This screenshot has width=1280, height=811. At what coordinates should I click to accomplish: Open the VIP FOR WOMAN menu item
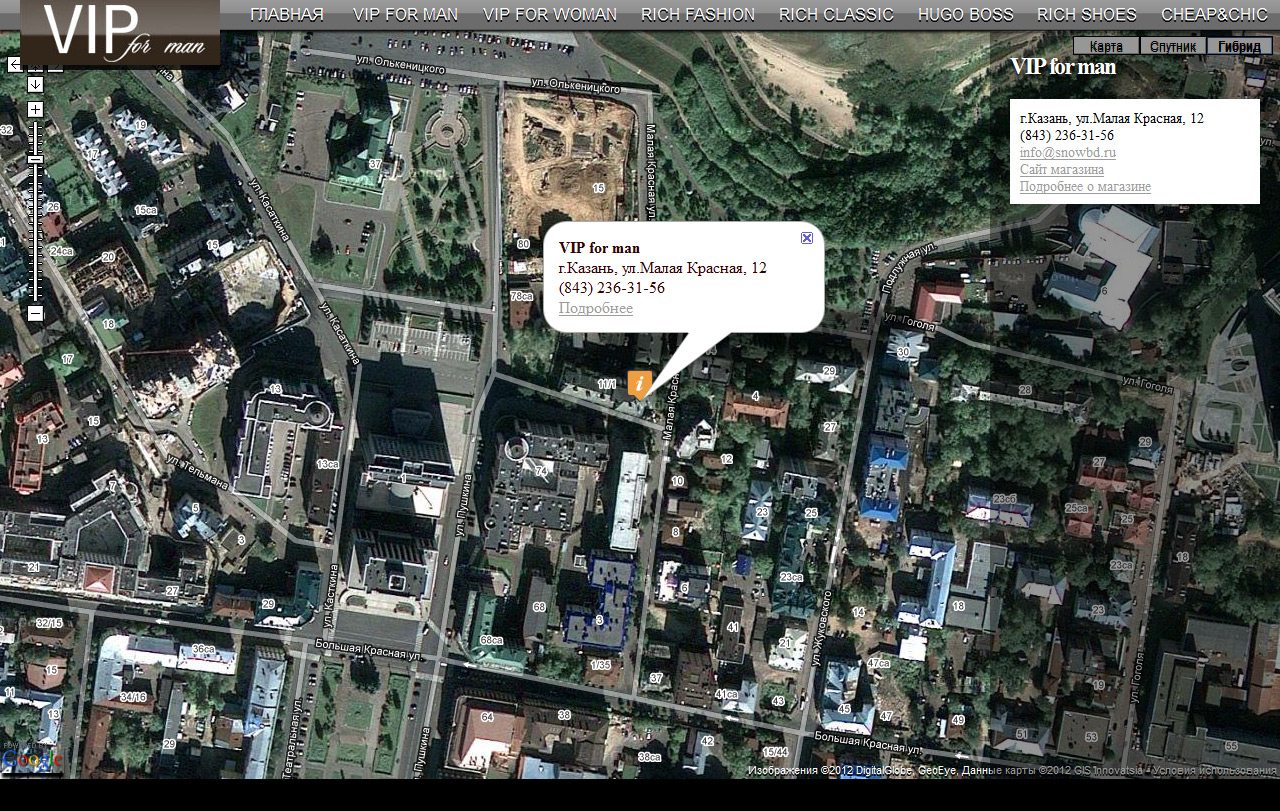click(550, 14)
